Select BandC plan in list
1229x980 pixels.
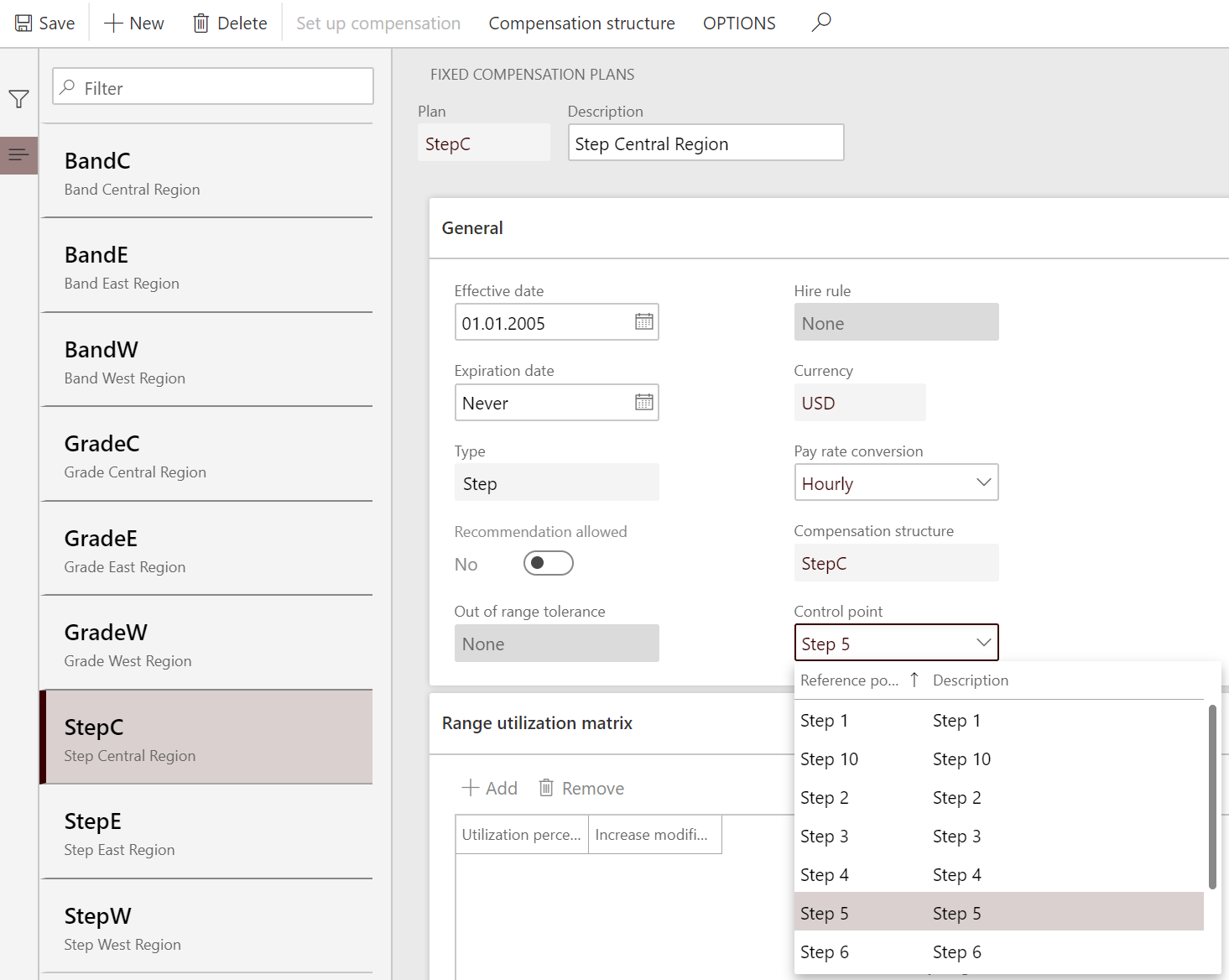pos(206,171)
